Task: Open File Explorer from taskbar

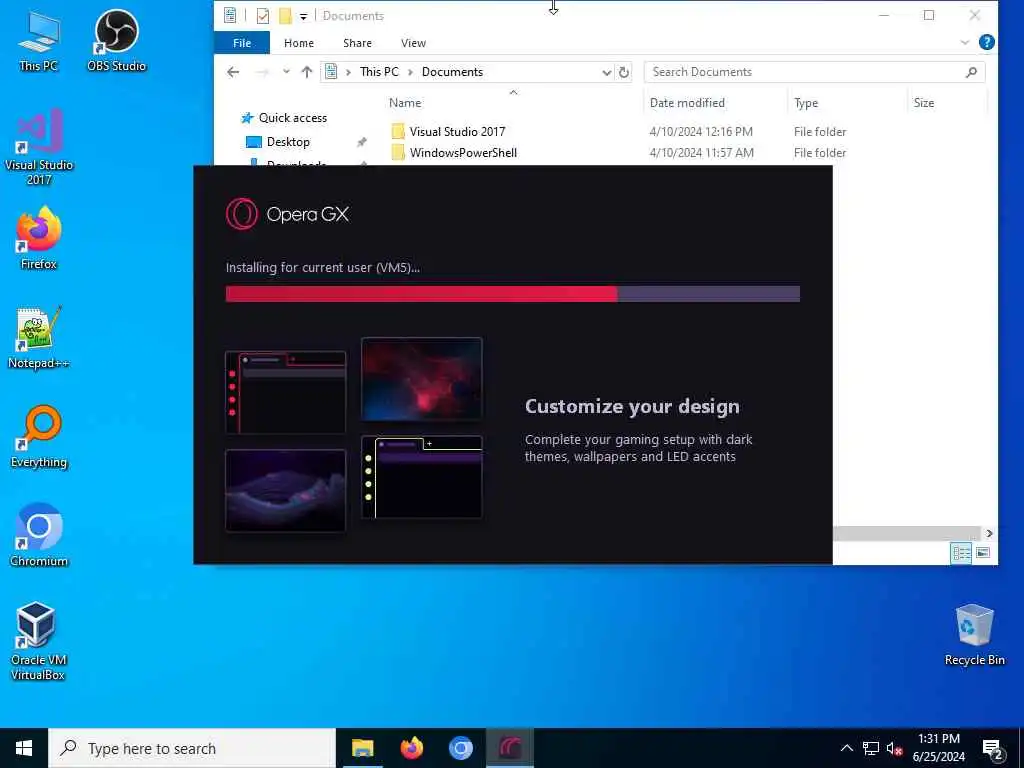Action: [x=362, y=748]
